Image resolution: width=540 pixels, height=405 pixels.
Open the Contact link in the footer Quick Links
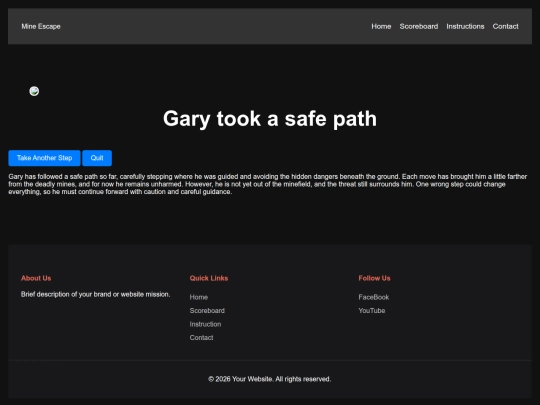point(201,338)
